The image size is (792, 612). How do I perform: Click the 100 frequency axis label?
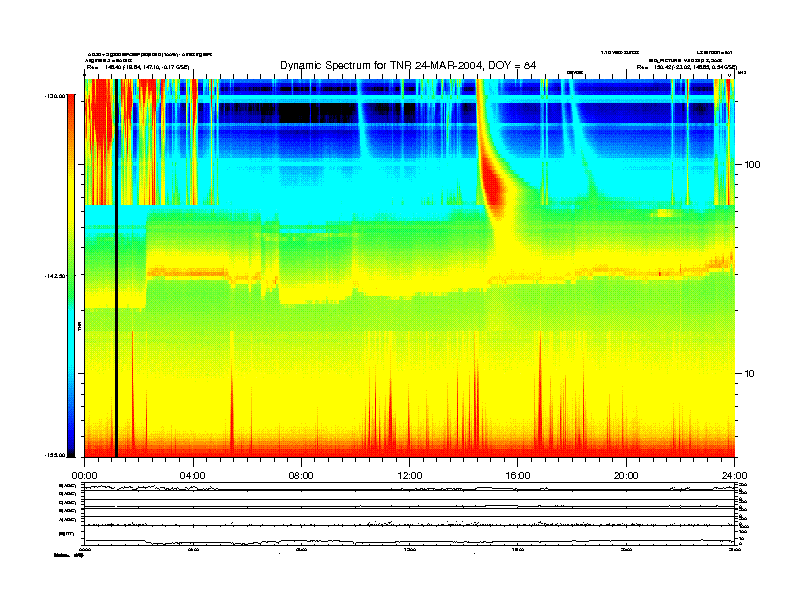point(752,165)
